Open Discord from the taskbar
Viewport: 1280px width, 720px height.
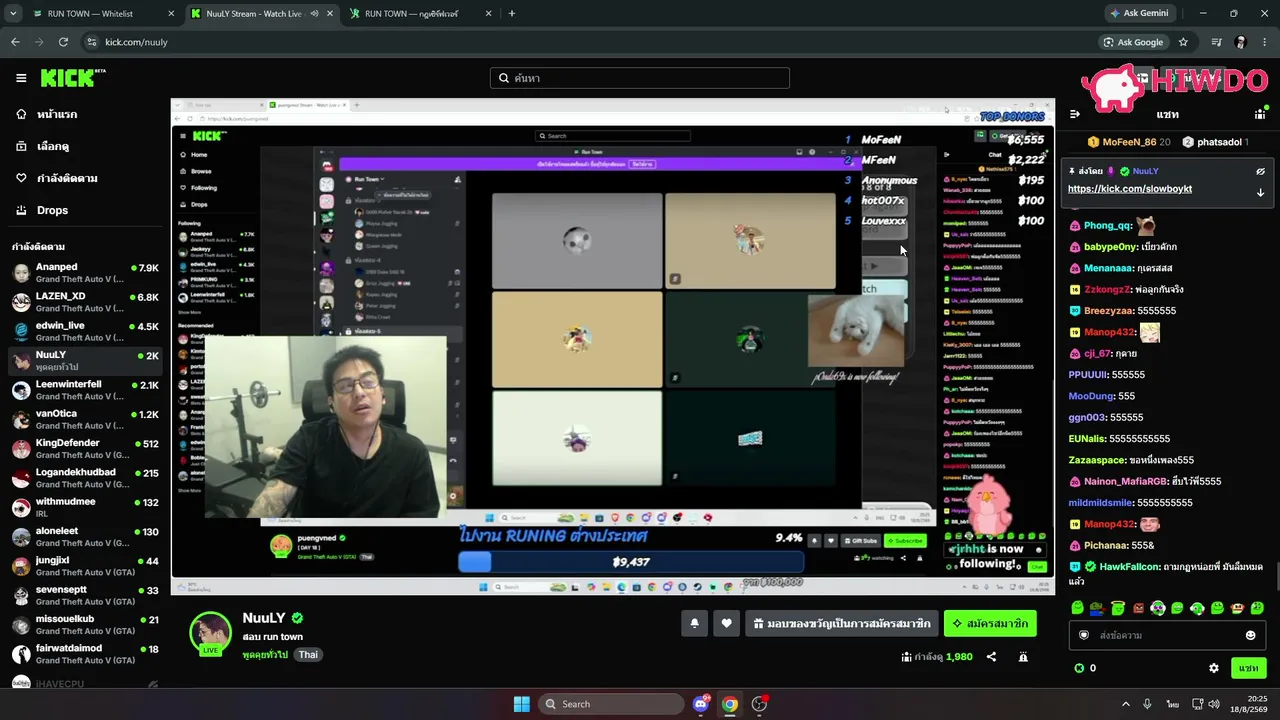(700, 704)
